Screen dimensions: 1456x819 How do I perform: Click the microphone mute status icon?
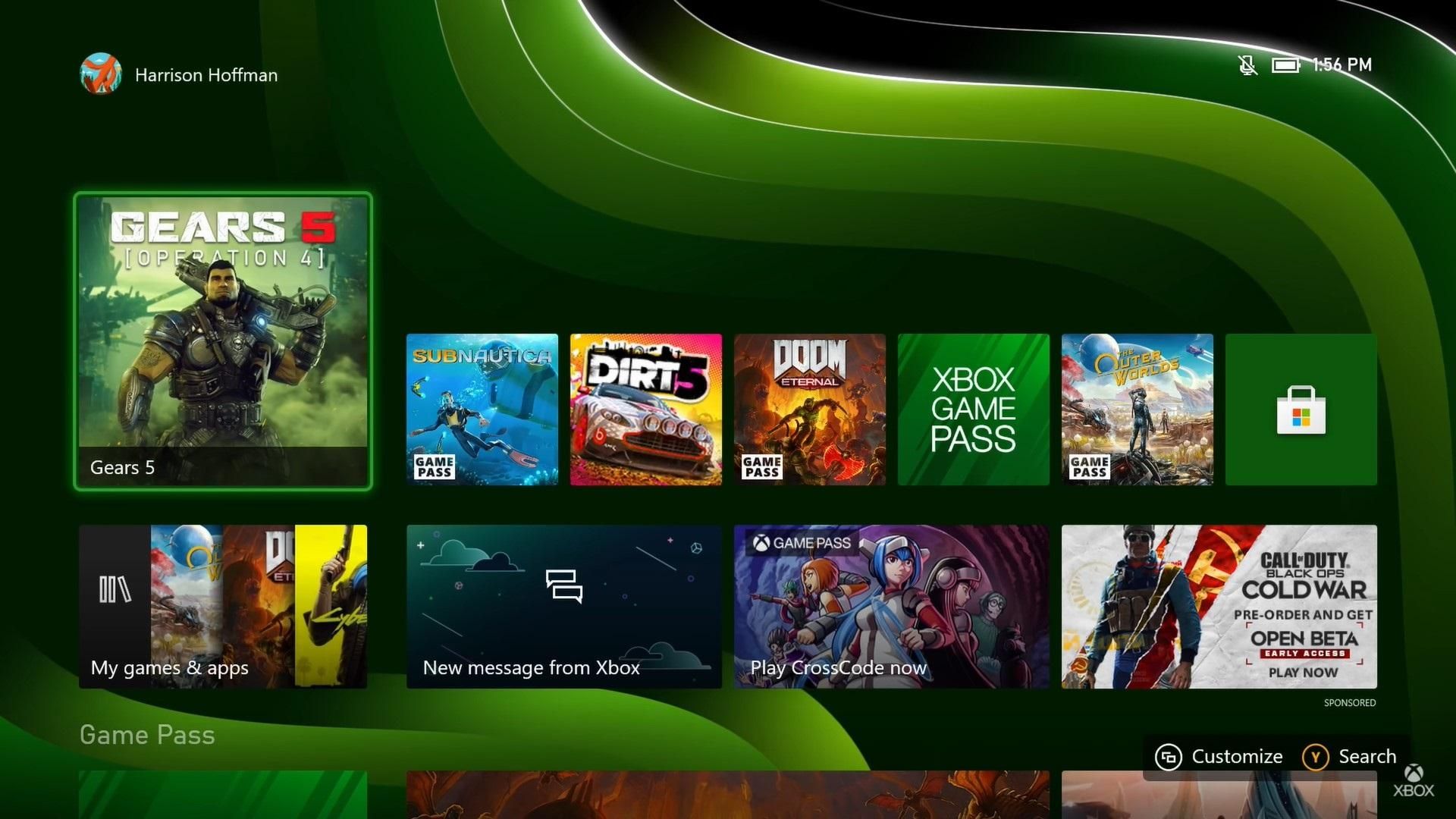click(1247, 65)
